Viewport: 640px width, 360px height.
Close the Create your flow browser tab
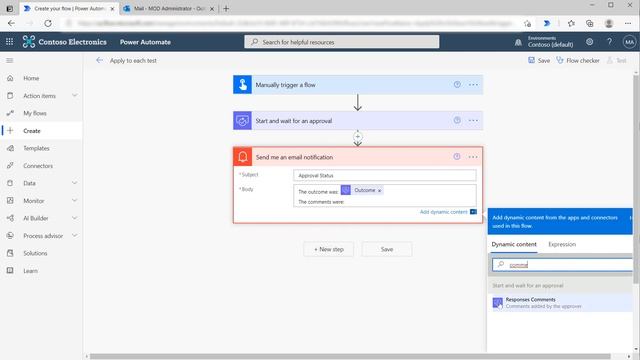113,9
